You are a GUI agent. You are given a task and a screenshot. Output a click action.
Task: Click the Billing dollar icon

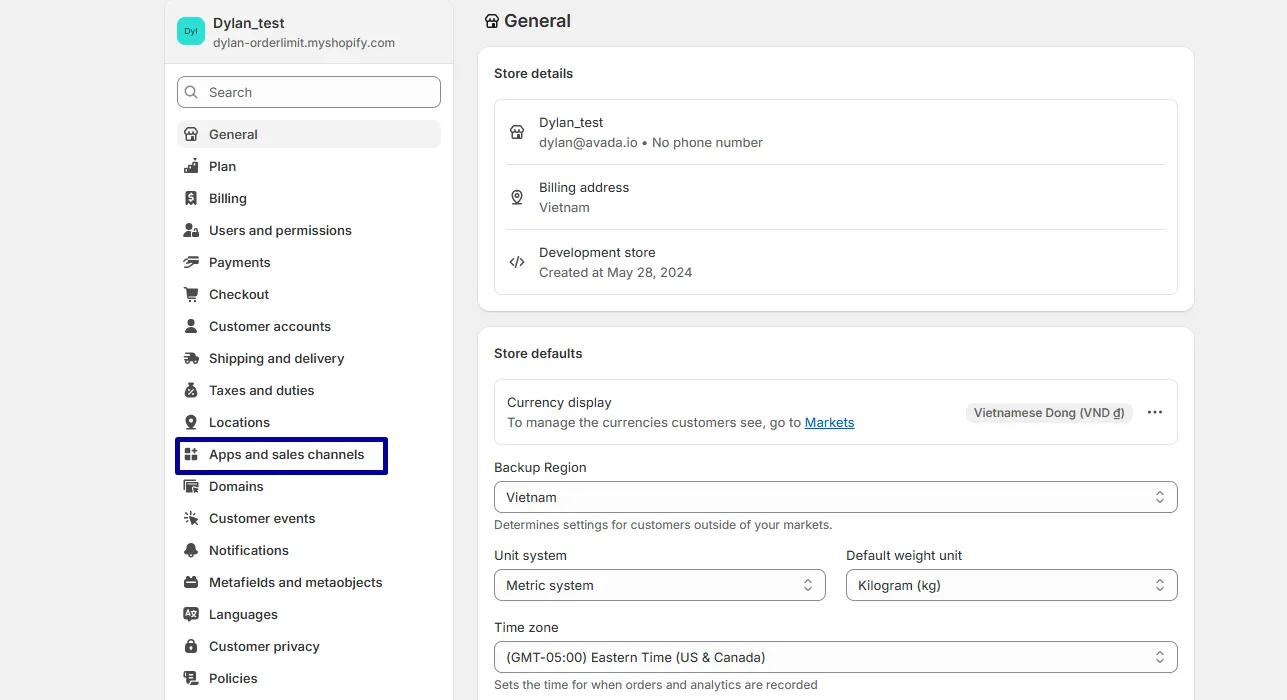[x=191, y=198]
